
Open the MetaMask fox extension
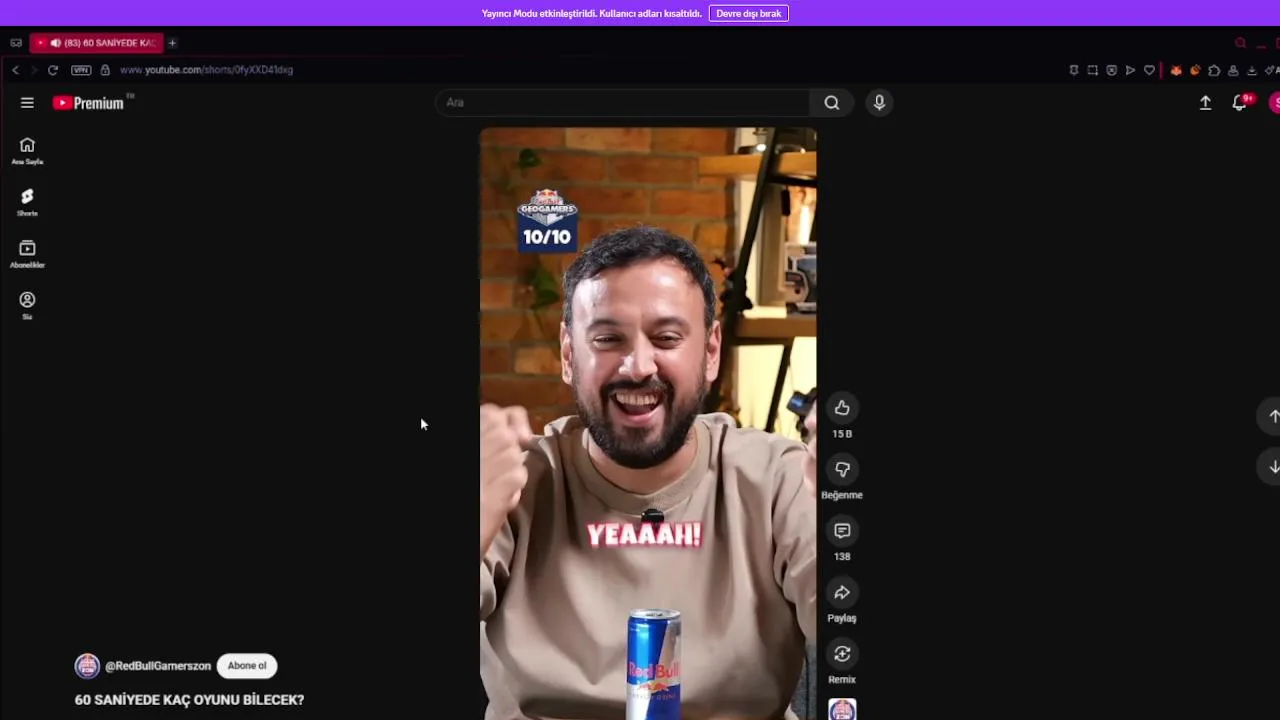[x=1176, y=70]
